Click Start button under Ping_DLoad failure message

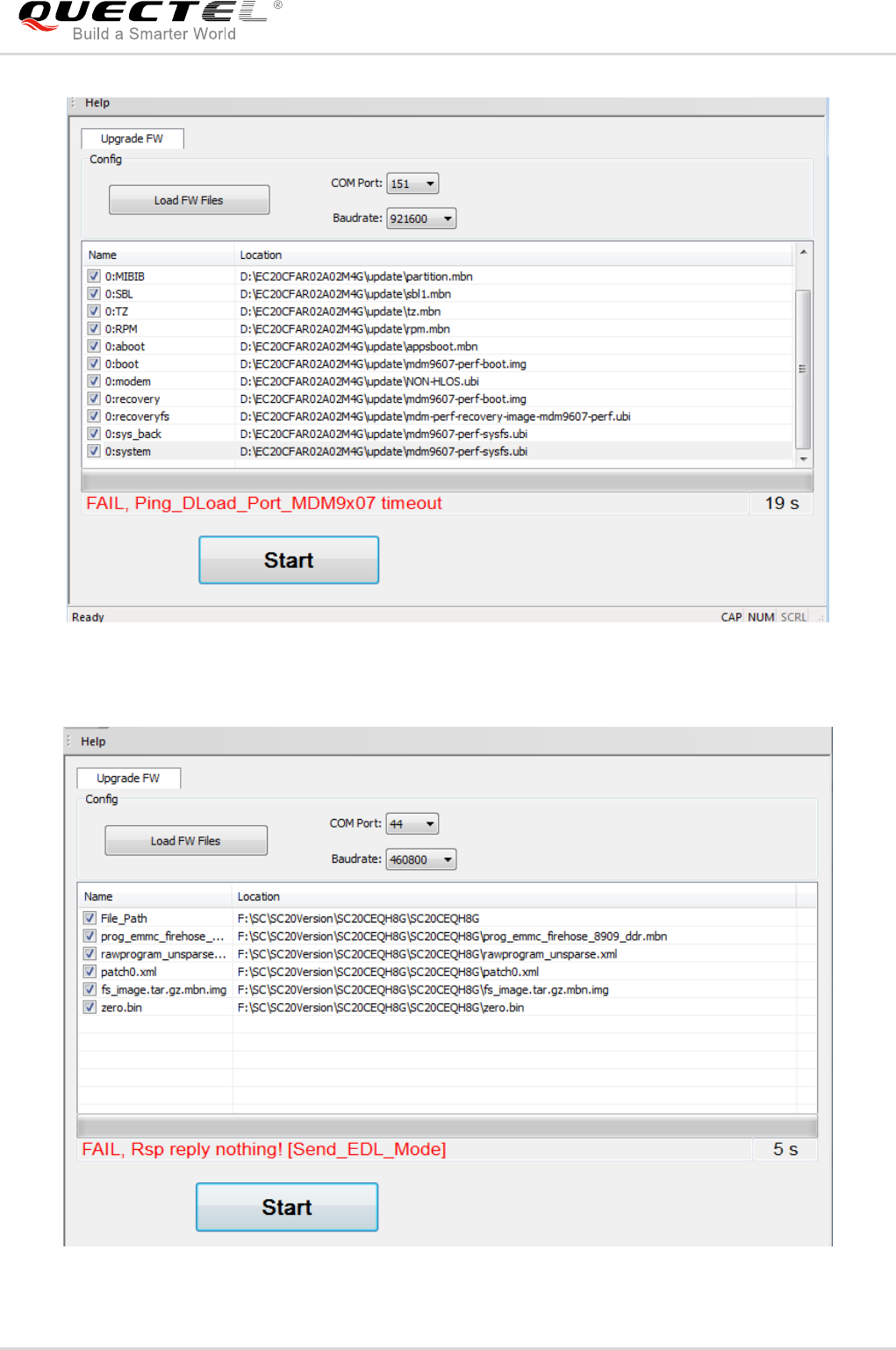[x=289, y=560]
